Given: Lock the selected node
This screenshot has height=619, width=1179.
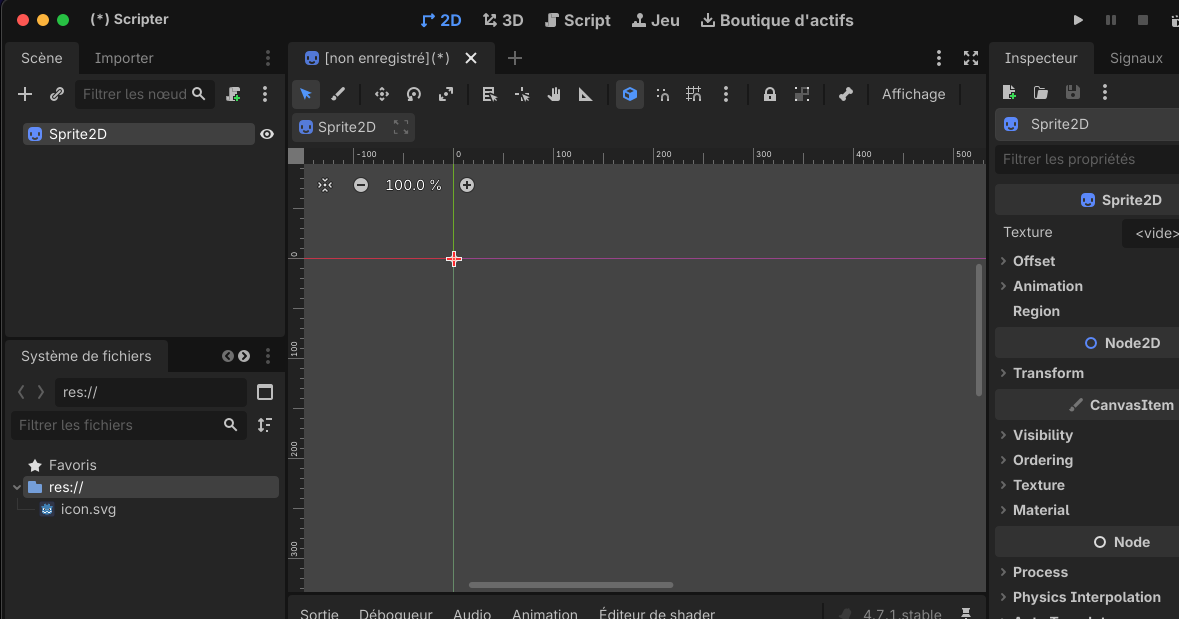Looking at the screenshot, I should point(770,94).
